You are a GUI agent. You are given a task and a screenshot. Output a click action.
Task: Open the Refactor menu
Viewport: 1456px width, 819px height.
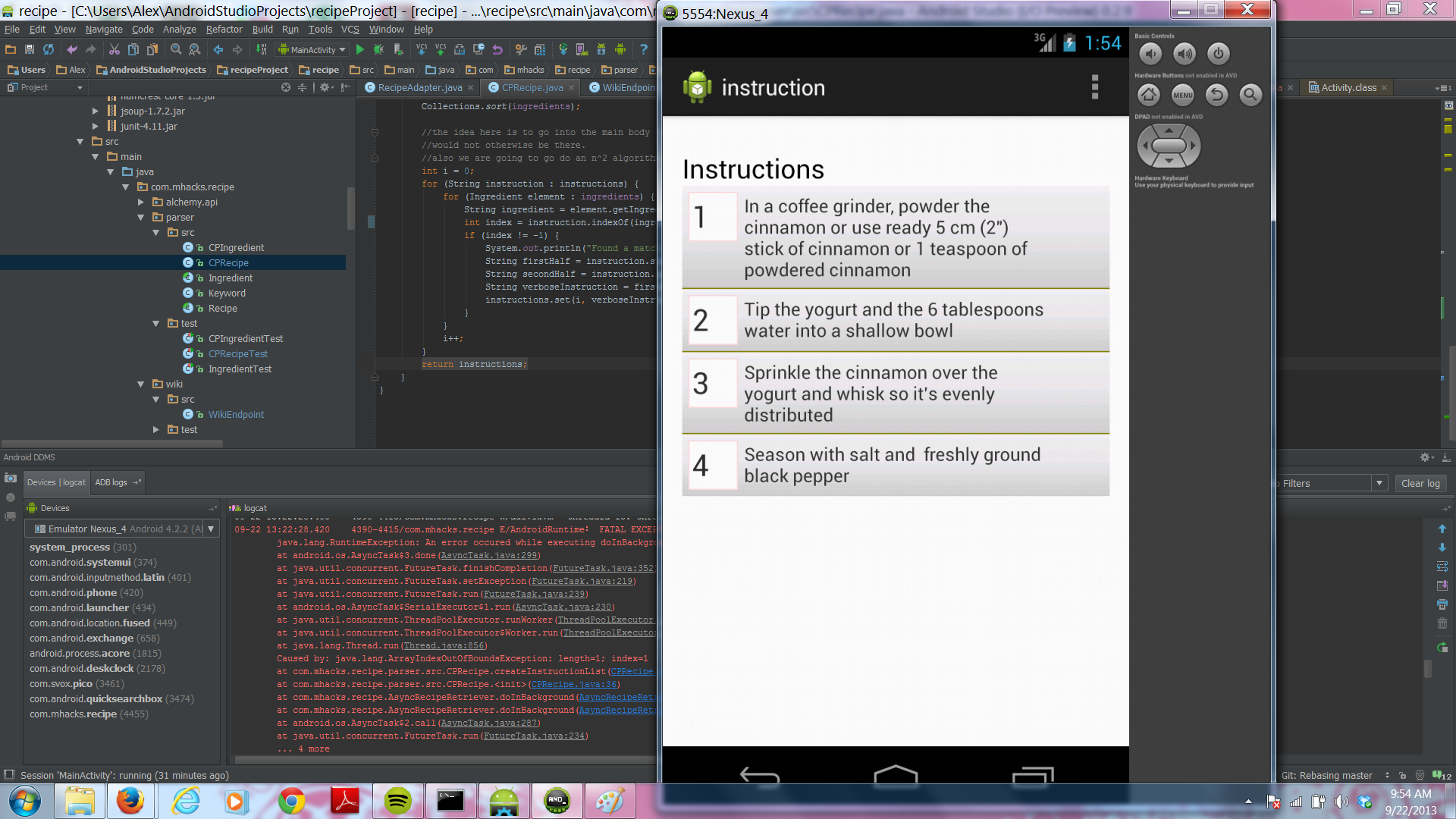224,30
